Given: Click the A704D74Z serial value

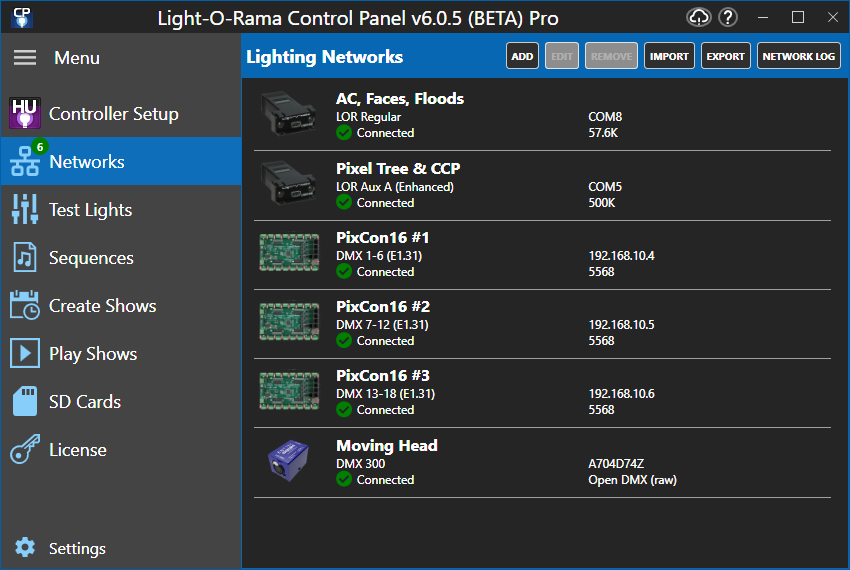Looking at the screenshot, I should 616,464.
